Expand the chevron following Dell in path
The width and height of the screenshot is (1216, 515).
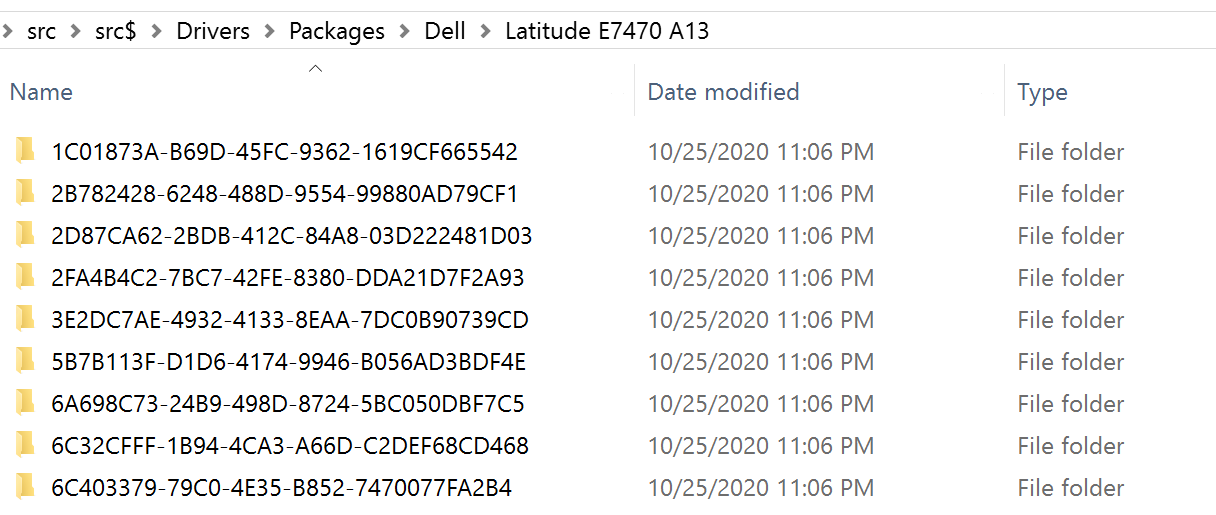(x=485, y=32)
